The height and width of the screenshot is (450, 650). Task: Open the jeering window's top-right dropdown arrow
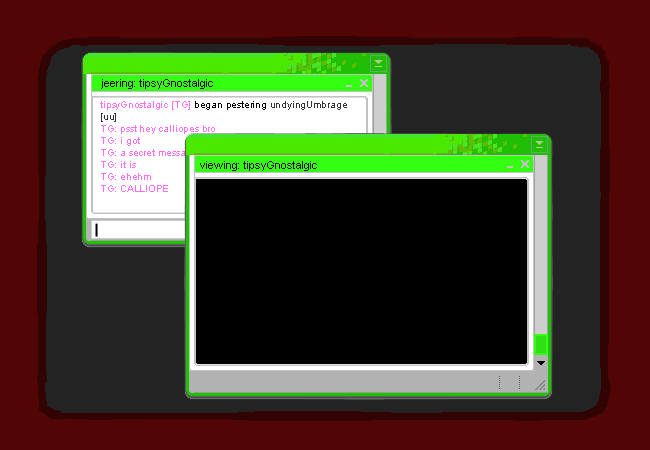coord(378,63)
